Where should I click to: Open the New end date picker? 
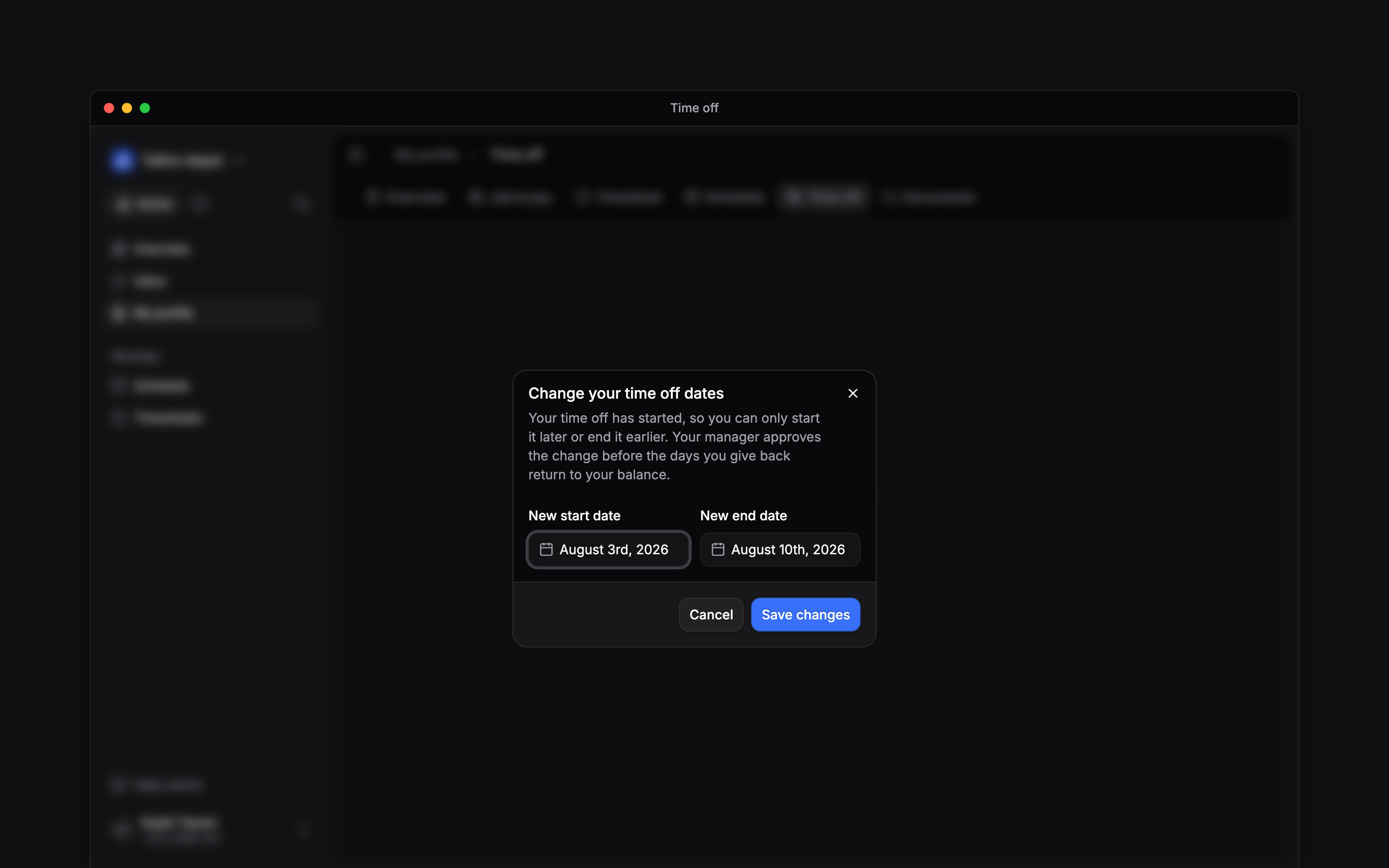pyautogui.click(x=780, y=550)
